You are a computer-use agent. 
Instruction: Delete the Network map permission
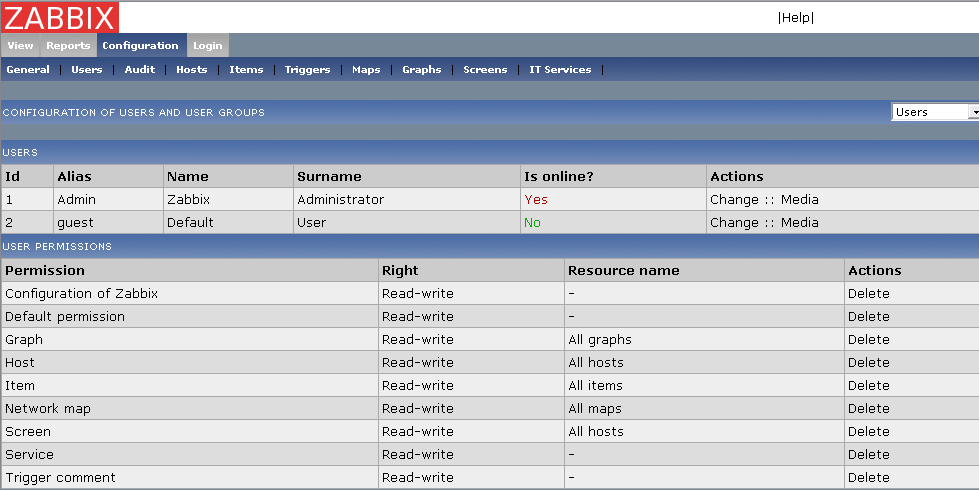tap(868, 409)
